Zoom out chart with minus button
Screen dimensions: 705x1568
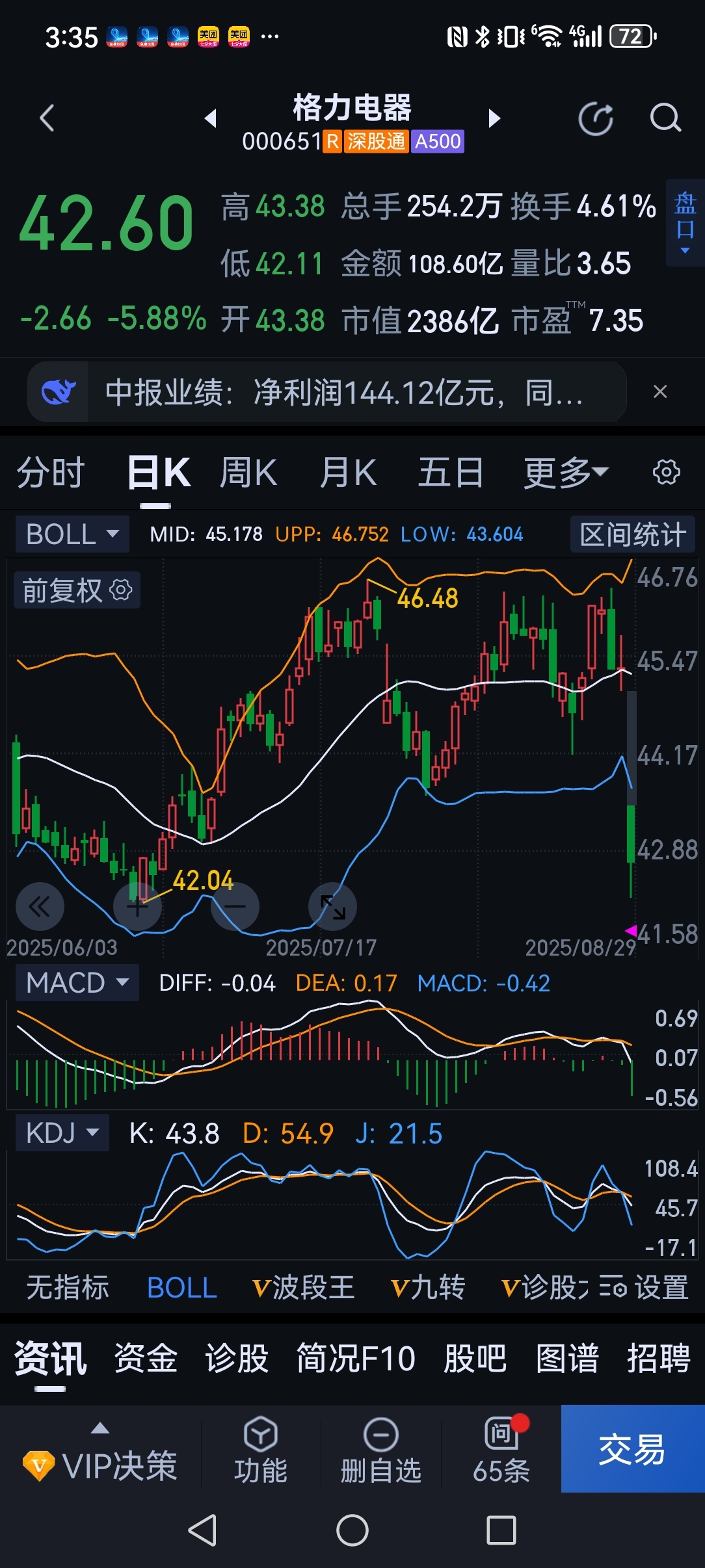coord(235,906)
